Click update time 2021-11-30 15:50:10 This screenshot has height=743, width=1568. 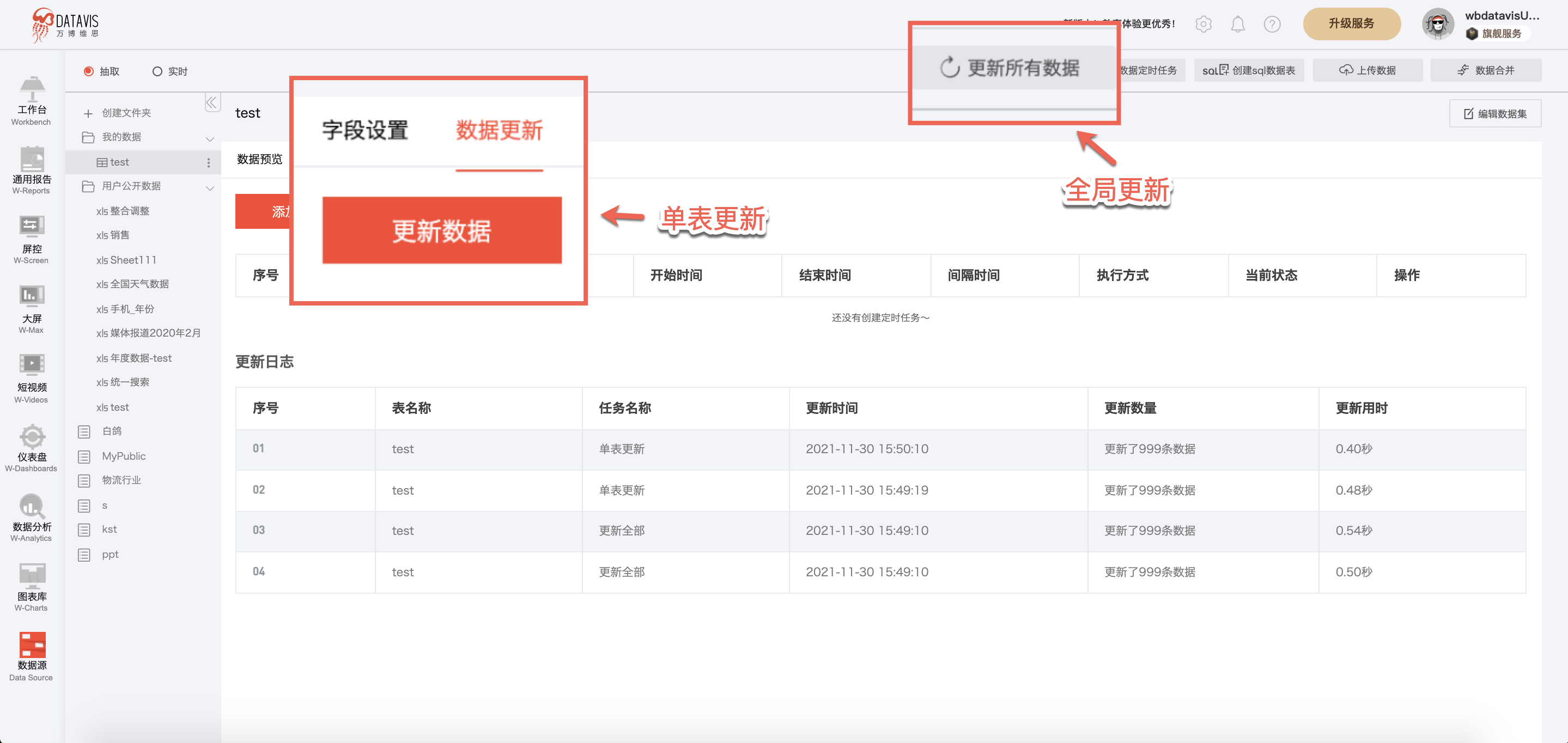point(867,449)
